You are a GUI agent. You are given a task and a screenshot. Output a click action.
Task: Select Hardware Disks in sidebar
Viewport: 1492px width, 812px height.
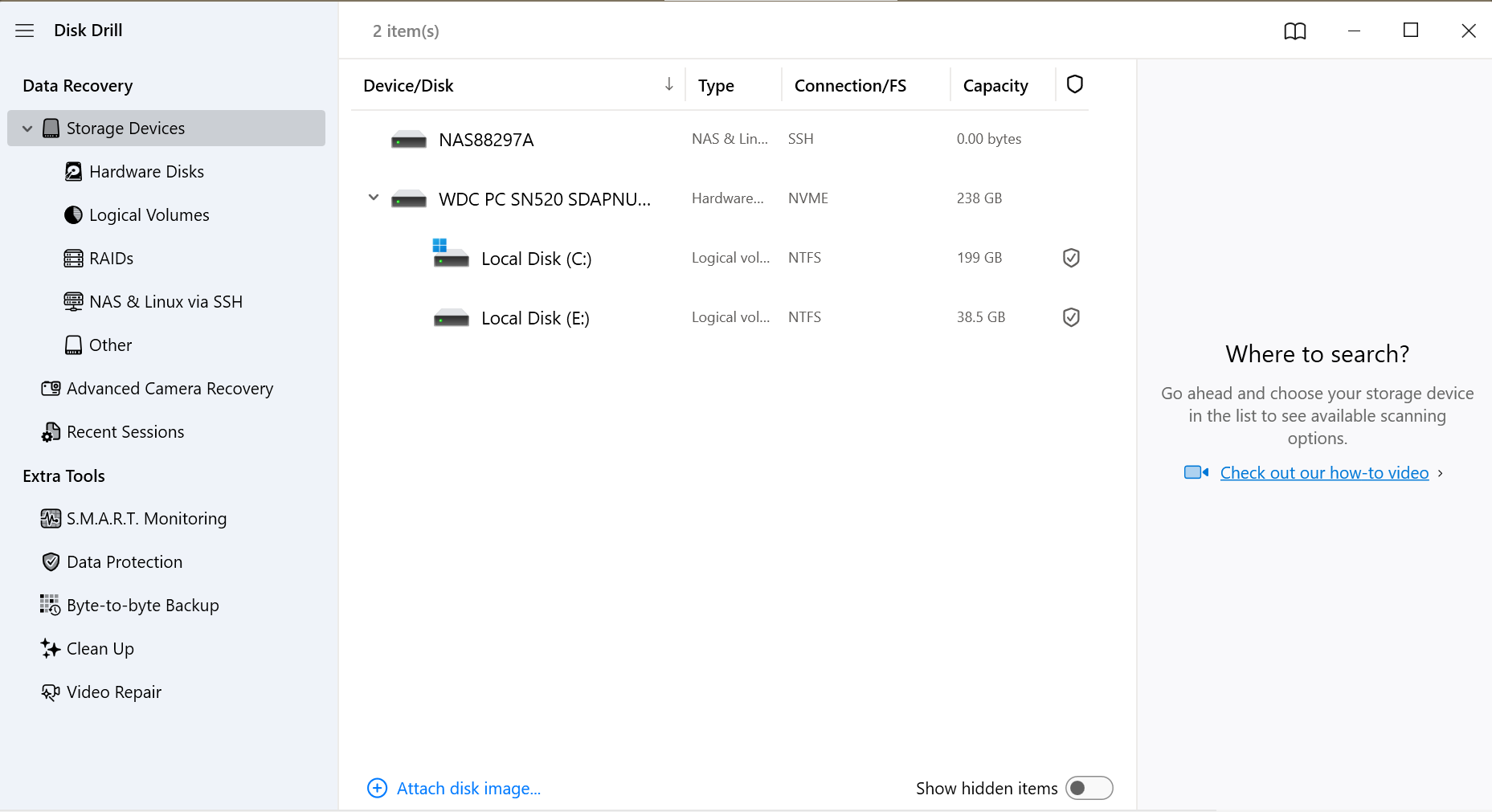[146, 172]
